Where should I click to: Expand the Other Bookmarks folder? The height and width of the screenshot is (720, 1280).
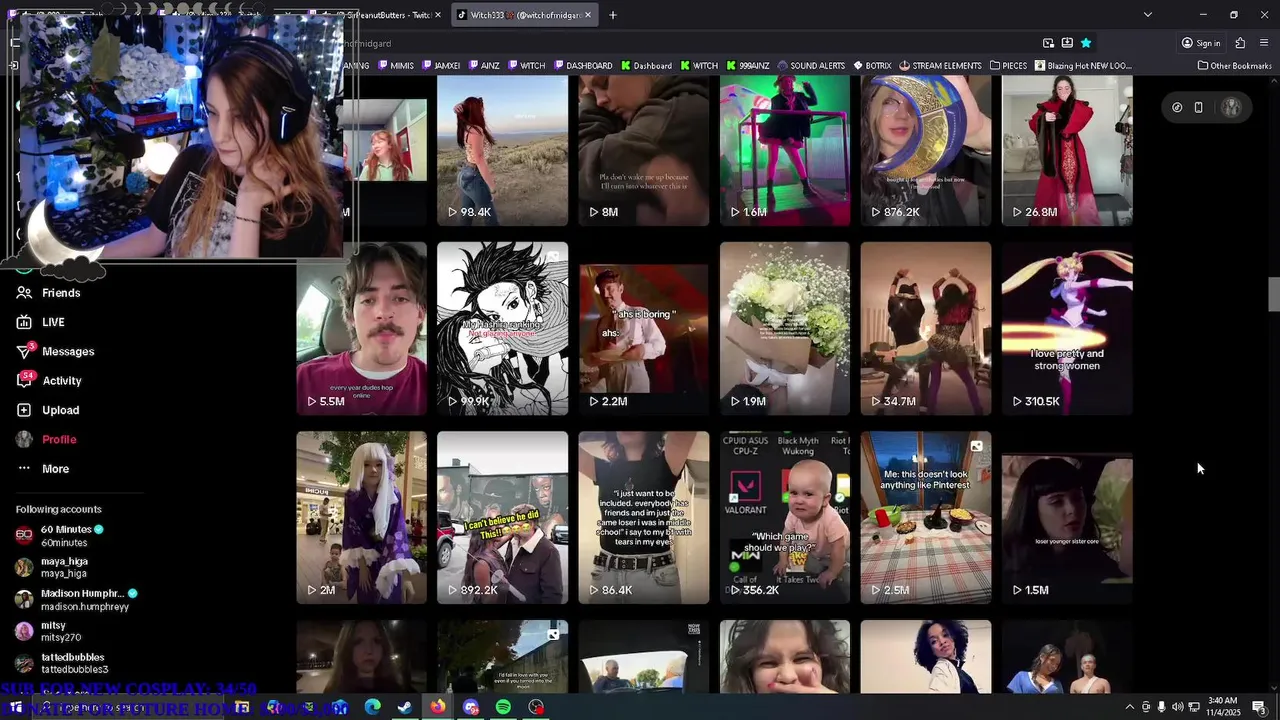(x=1234, y=66)
